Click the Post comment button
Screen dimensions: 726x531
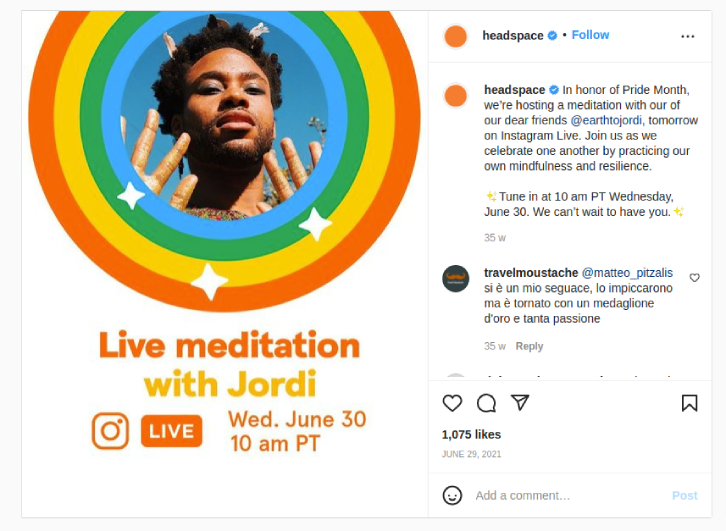[684, 495]
